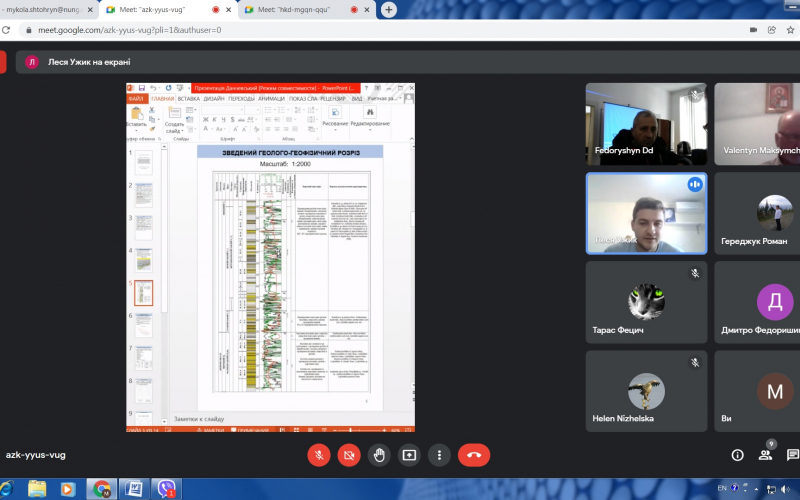Open meeting details info icon

click(x=738, y=455)
